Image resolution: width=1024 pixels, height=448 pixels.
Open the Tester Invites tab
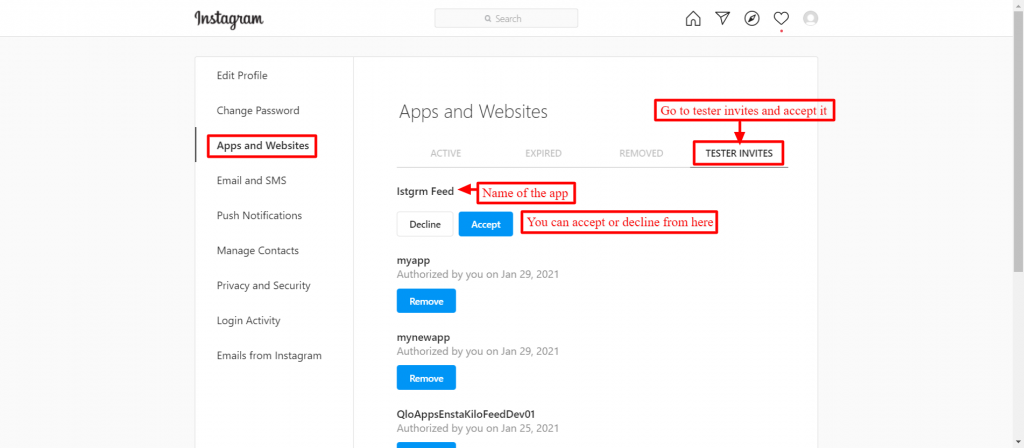(739, 153)
